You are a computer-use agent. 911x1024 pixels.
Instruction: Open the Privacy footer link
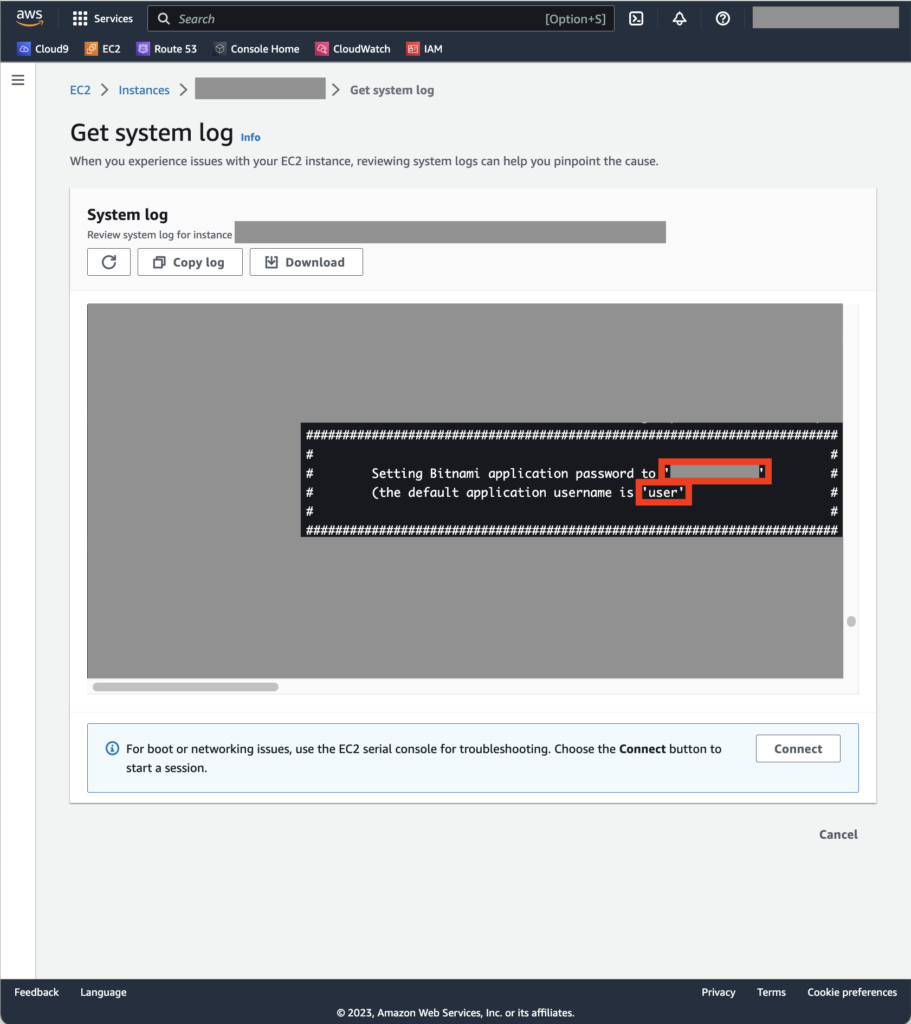tap(718, 992)
